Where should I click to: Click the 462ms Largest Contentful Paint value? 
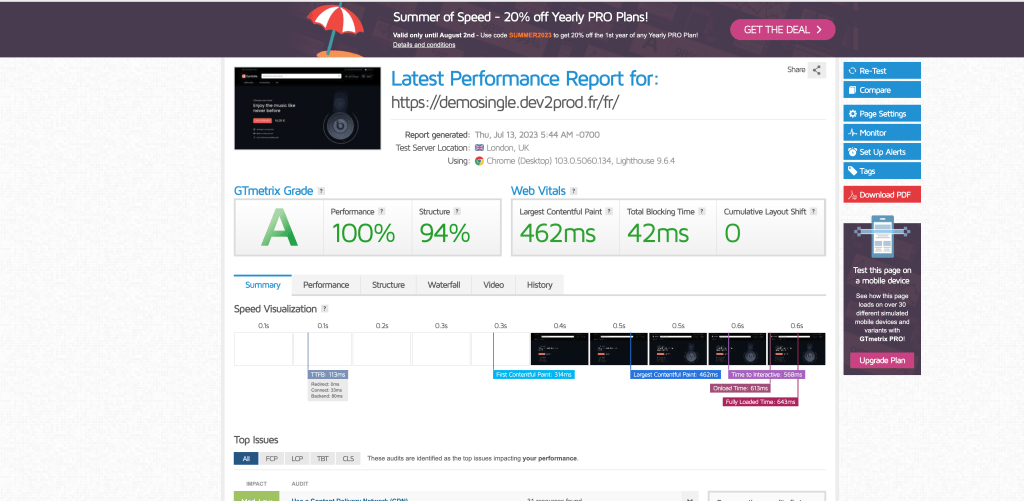point(558,234)
